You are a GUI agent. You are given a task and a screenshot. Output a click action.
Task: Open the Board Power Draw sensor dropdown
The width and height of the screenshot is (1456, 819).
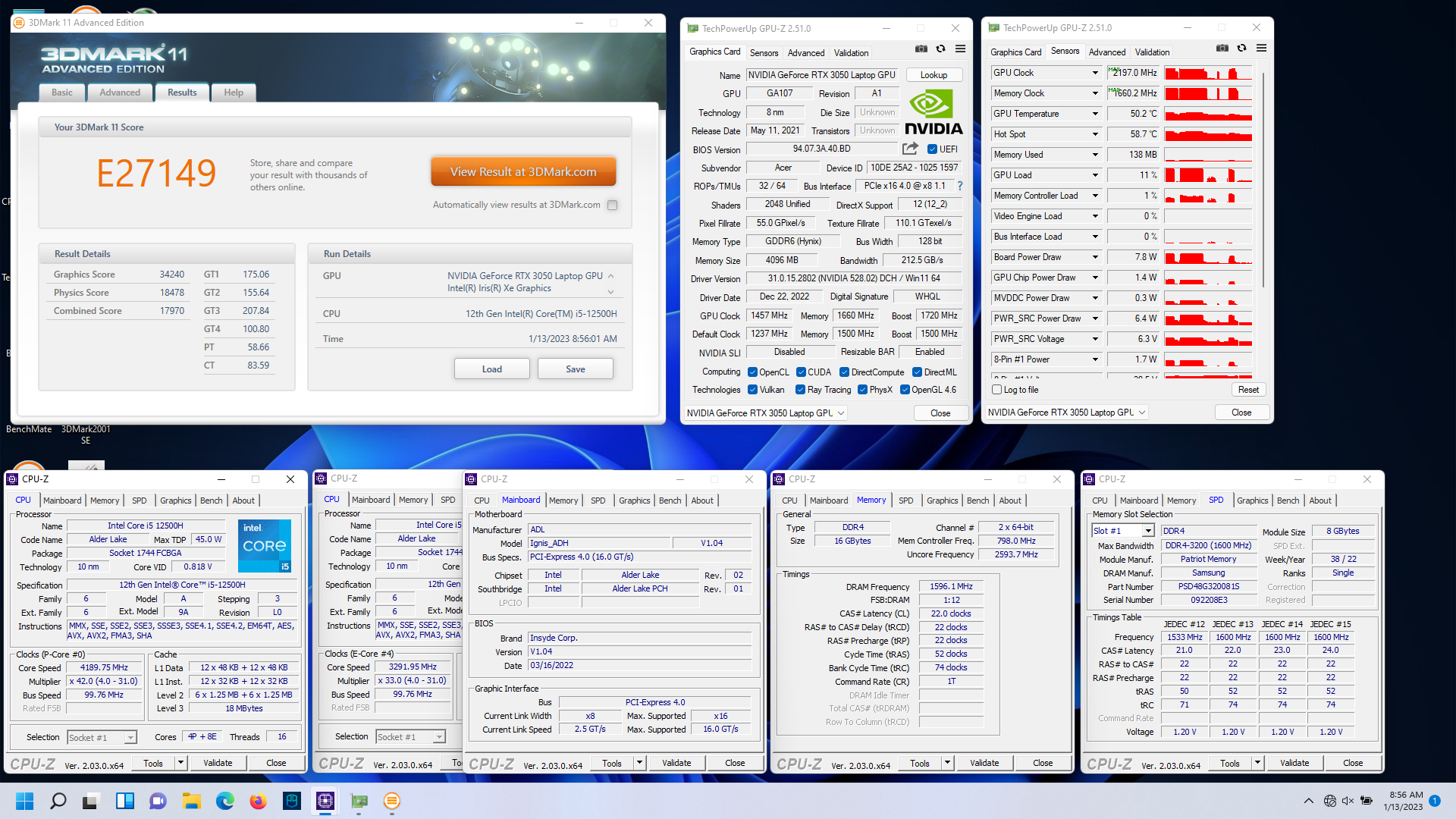pos(1095,257)
